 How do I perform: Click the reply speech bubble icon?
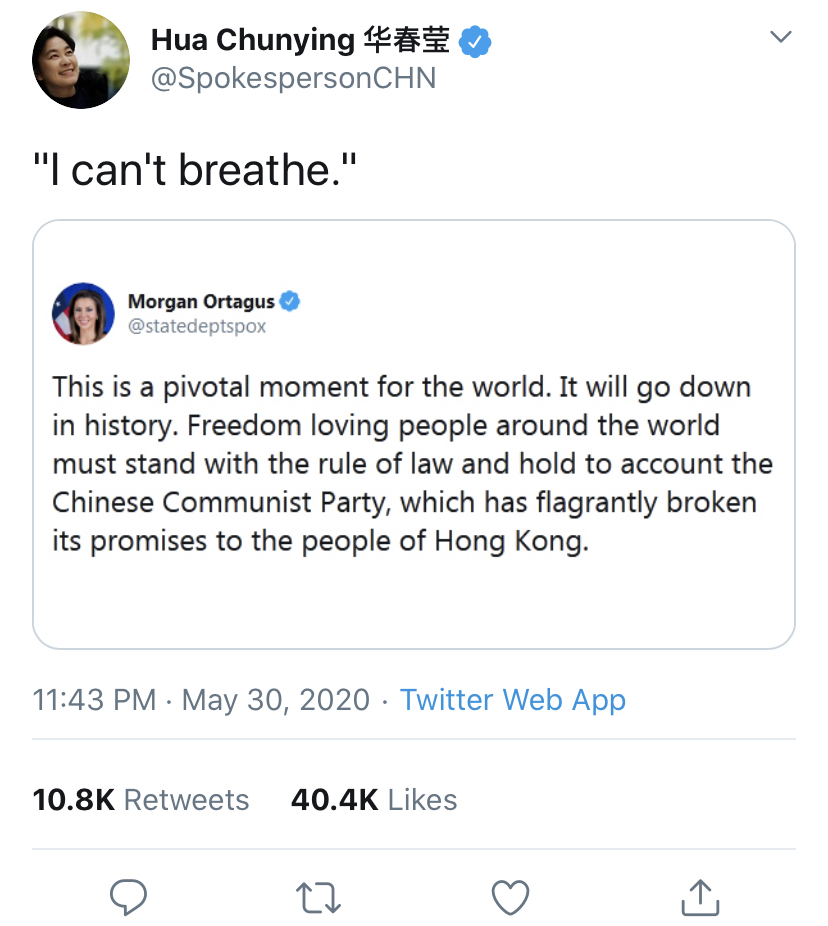coord(128,897)
